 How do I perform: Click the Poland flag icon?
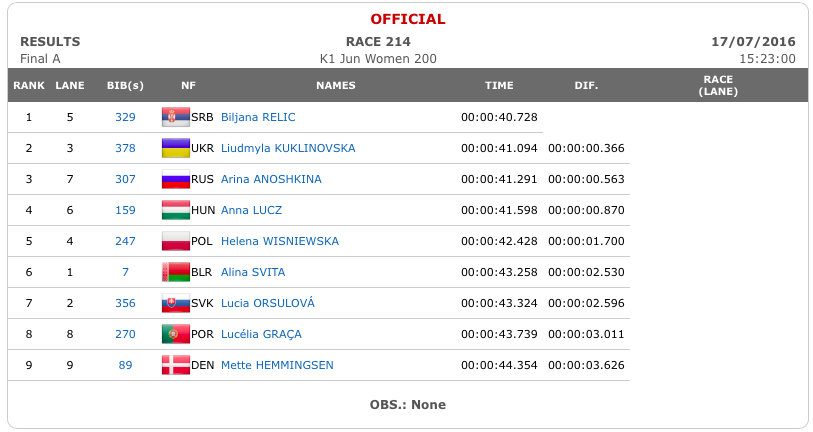tap(176, 241)
